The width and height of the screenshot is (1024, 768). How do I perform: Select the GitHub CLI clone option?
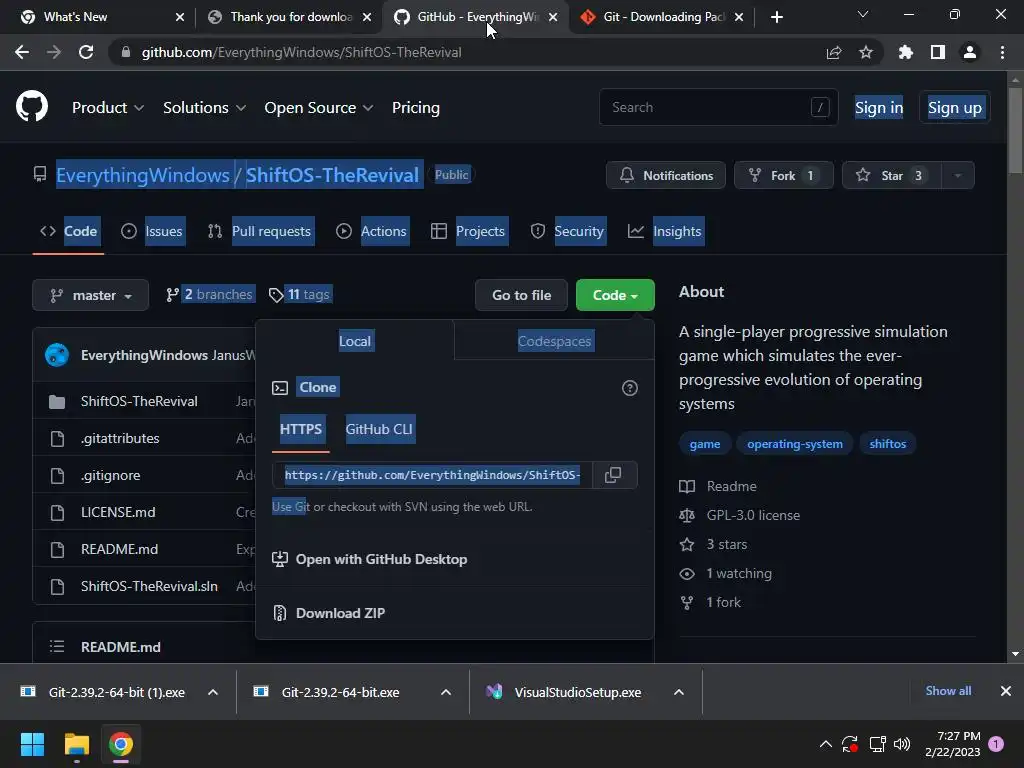point(379,429)
